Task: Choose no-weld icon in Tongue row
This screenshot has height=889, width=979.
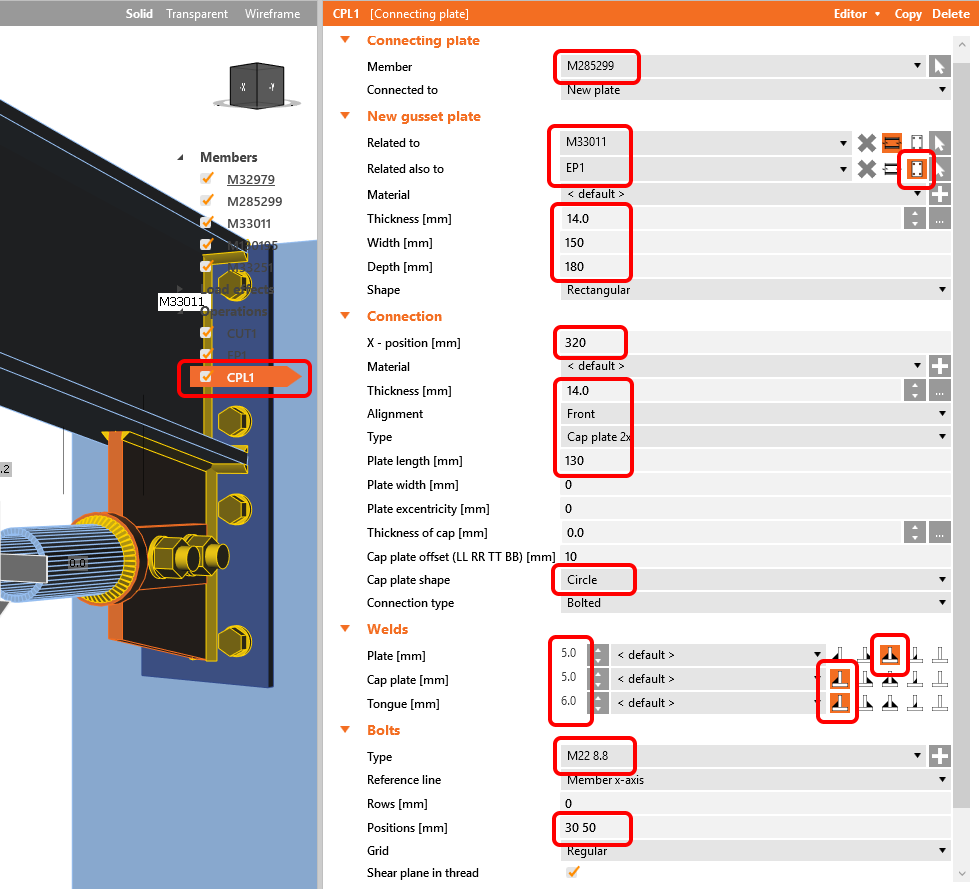Action: 940,703
